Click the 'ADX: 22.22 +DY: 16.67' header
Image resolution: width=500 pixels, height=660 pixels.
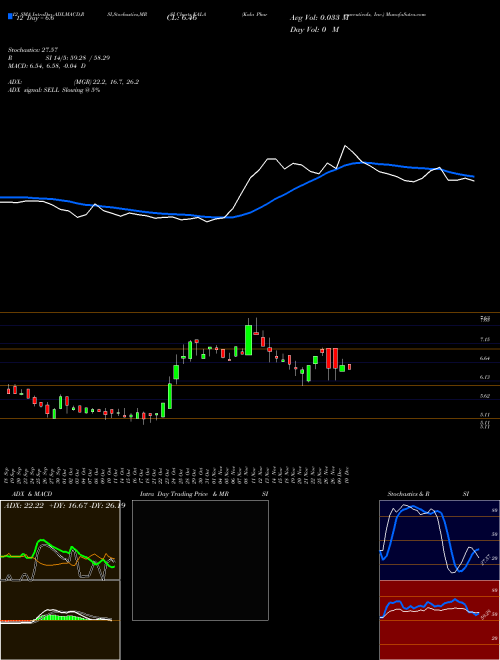pyautogui.click(x=44, y=505)
